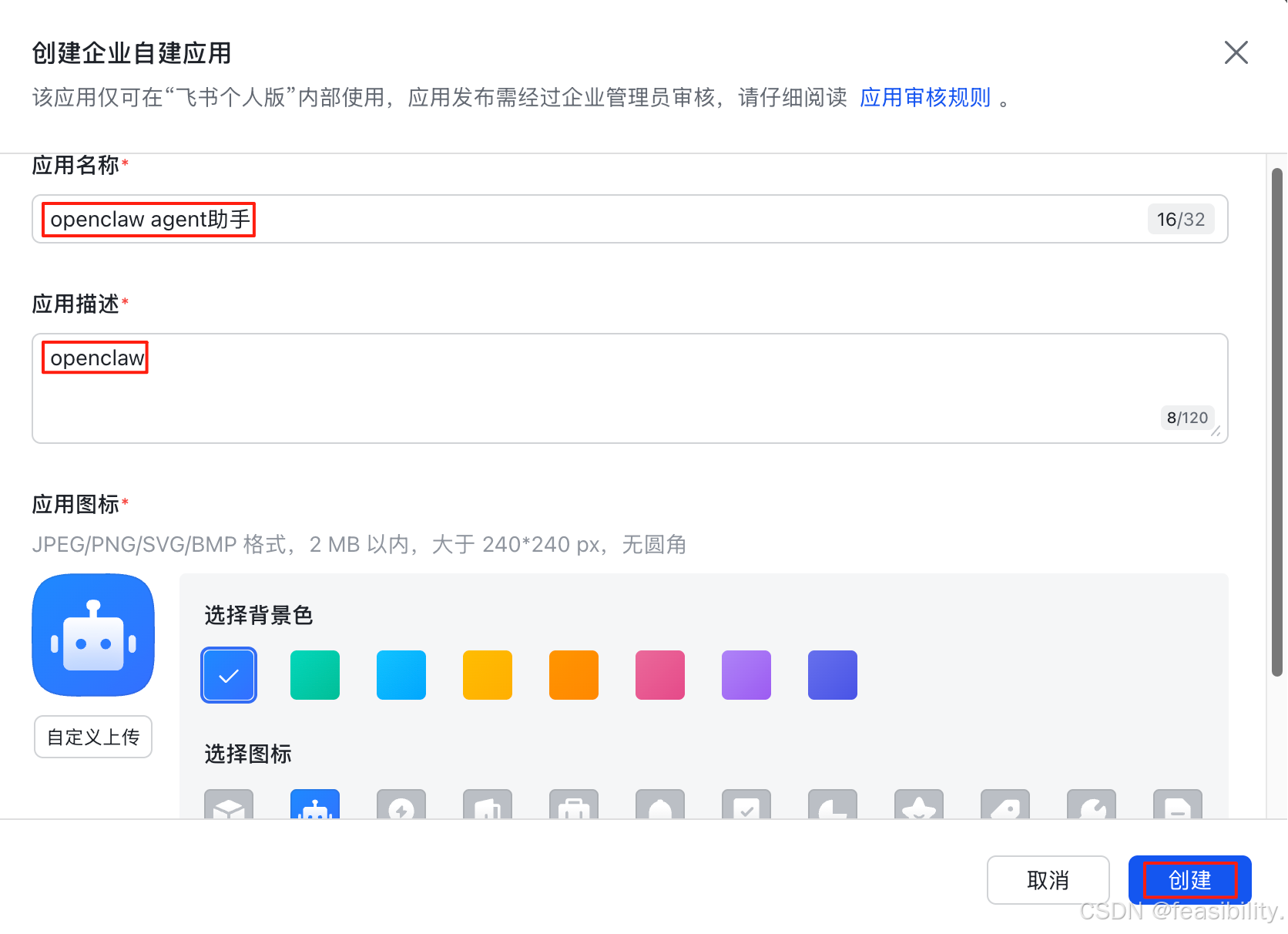Select the cube icon for the app
Screen dimensions: 1288x934
pos(229,807)
